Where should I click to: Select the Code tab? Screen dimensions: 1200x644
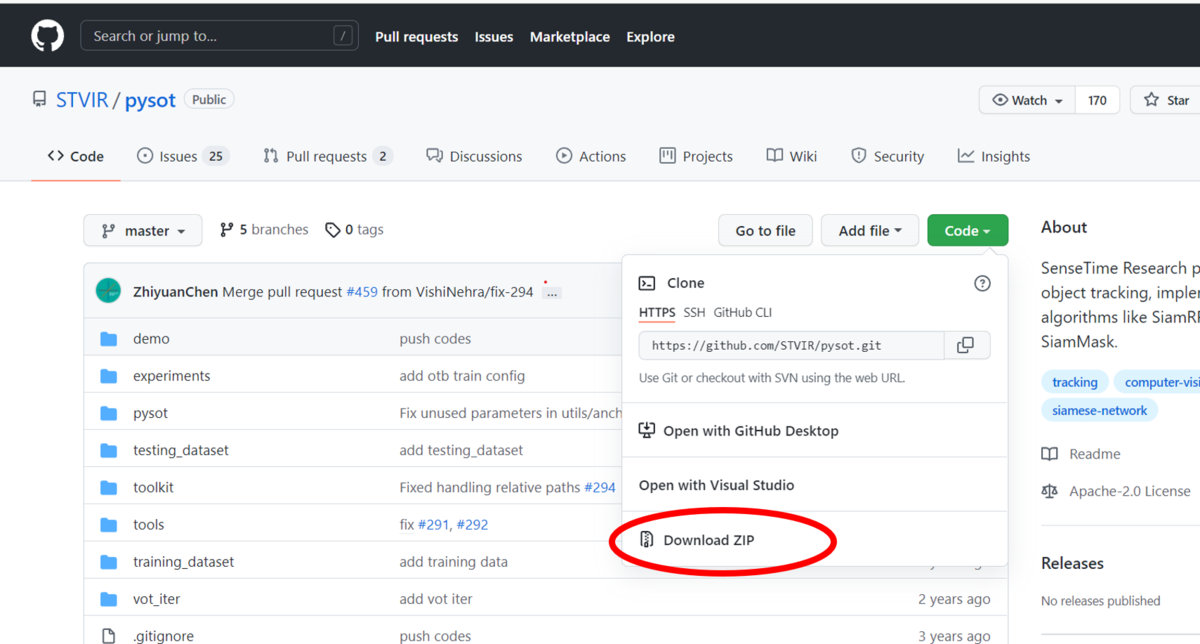click(76, 156)
